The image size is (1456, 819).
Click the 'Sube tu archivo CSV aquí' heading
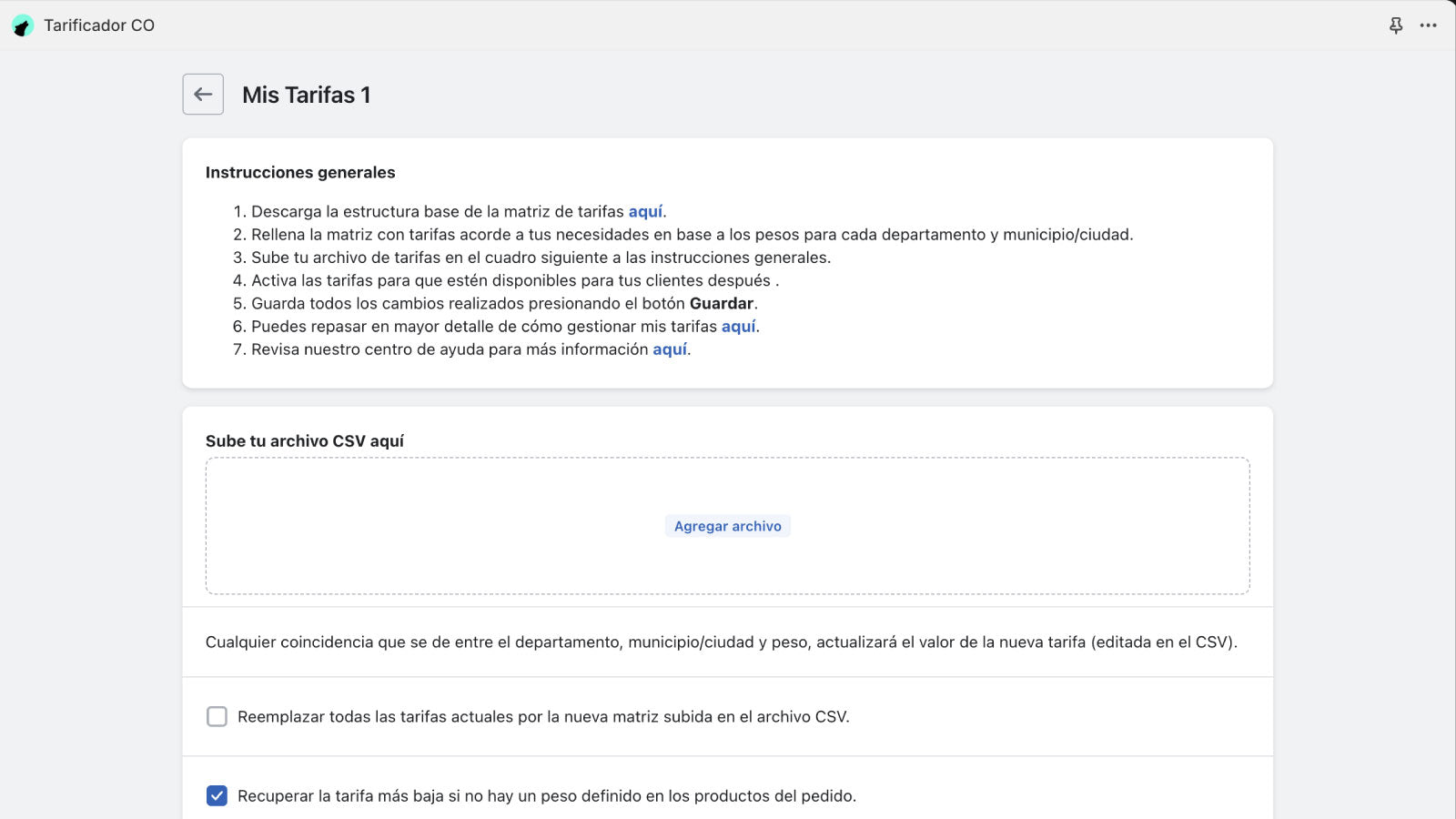pos(305,440)
